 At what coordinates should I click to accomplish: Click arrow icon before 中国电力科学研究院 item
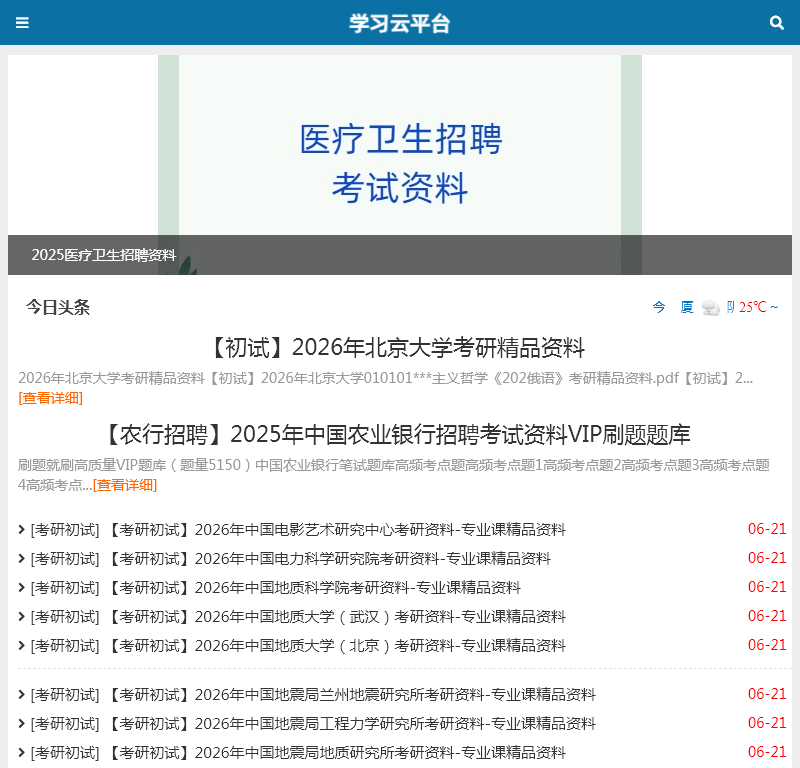coord(22,558)
